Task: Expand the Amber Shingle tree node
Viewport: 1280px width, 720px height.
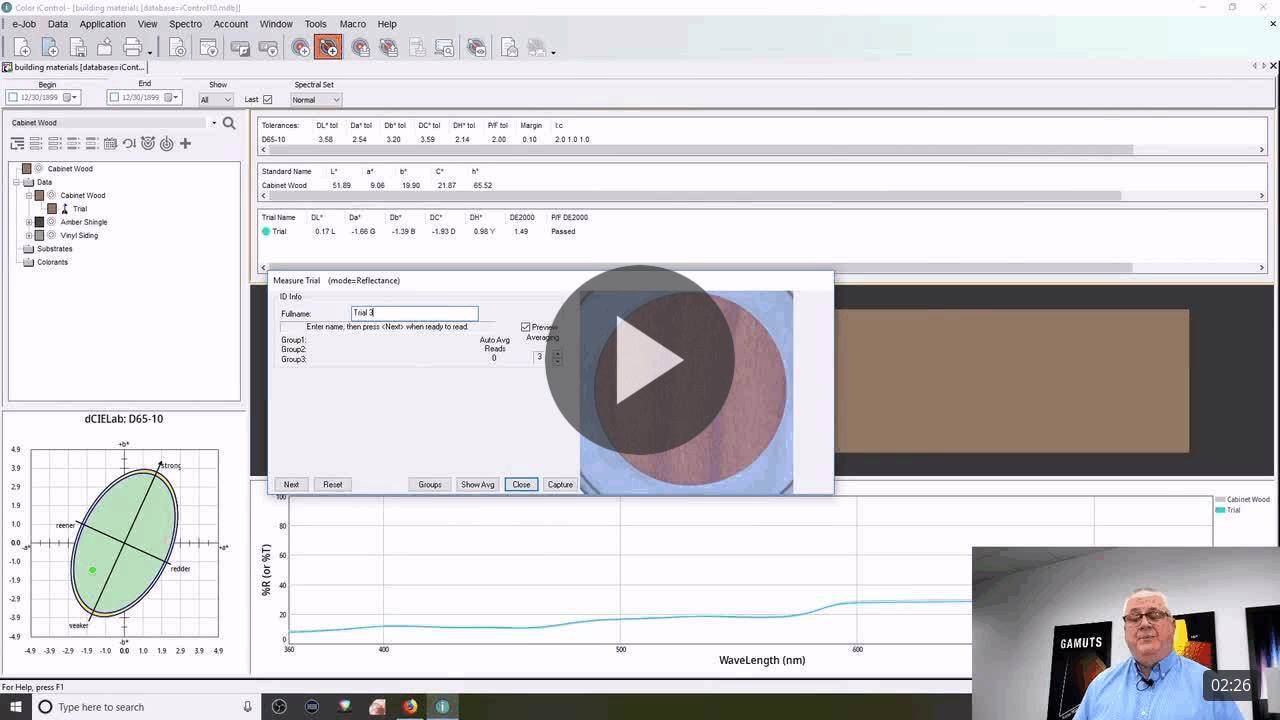Action: click(29, 222)
